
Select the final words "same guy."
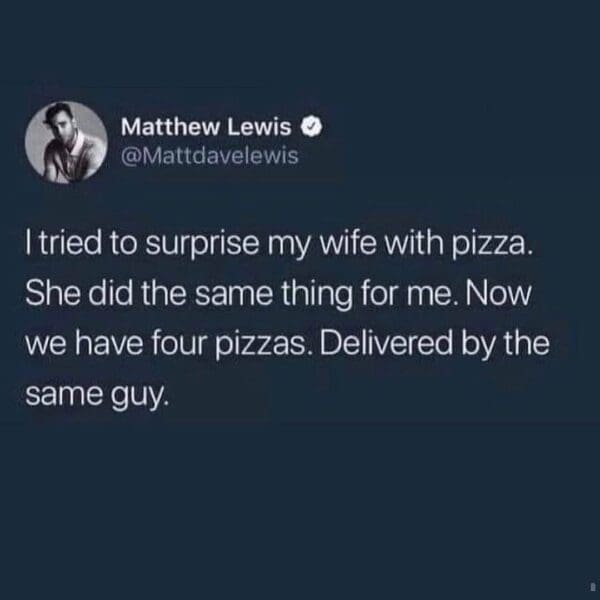coord(97,395)
